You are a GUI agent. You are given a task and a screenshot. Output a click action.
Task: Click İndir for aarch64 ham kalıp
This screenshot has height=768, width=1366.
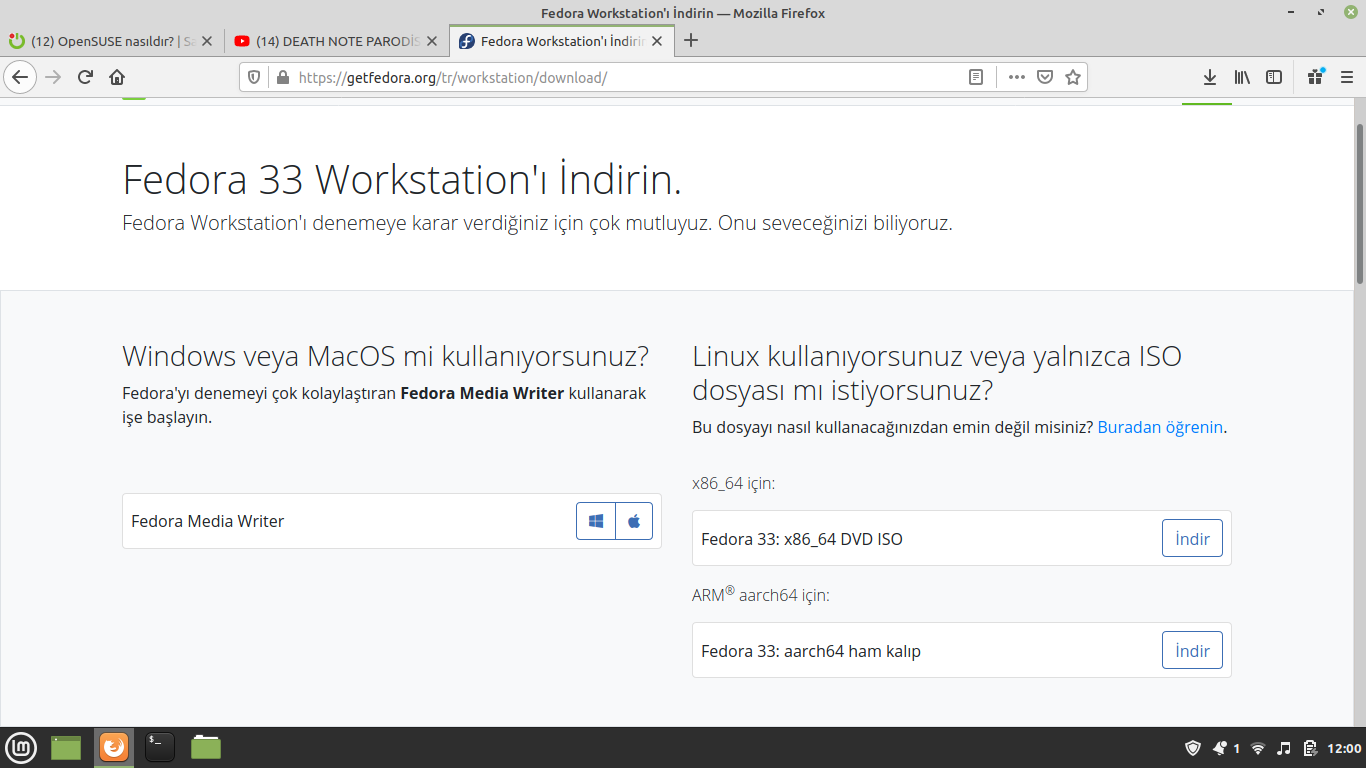pyautogui.click(x=1192, y=651)
